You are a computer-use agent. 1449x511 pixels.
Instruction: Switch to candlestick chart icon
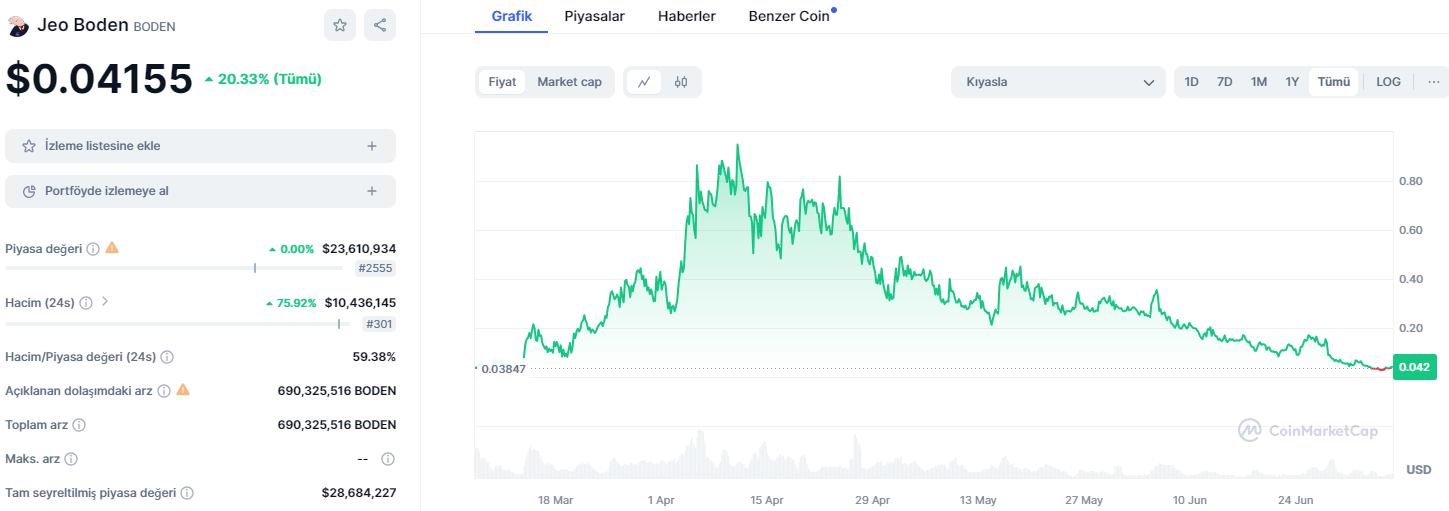tap(681, 82)
